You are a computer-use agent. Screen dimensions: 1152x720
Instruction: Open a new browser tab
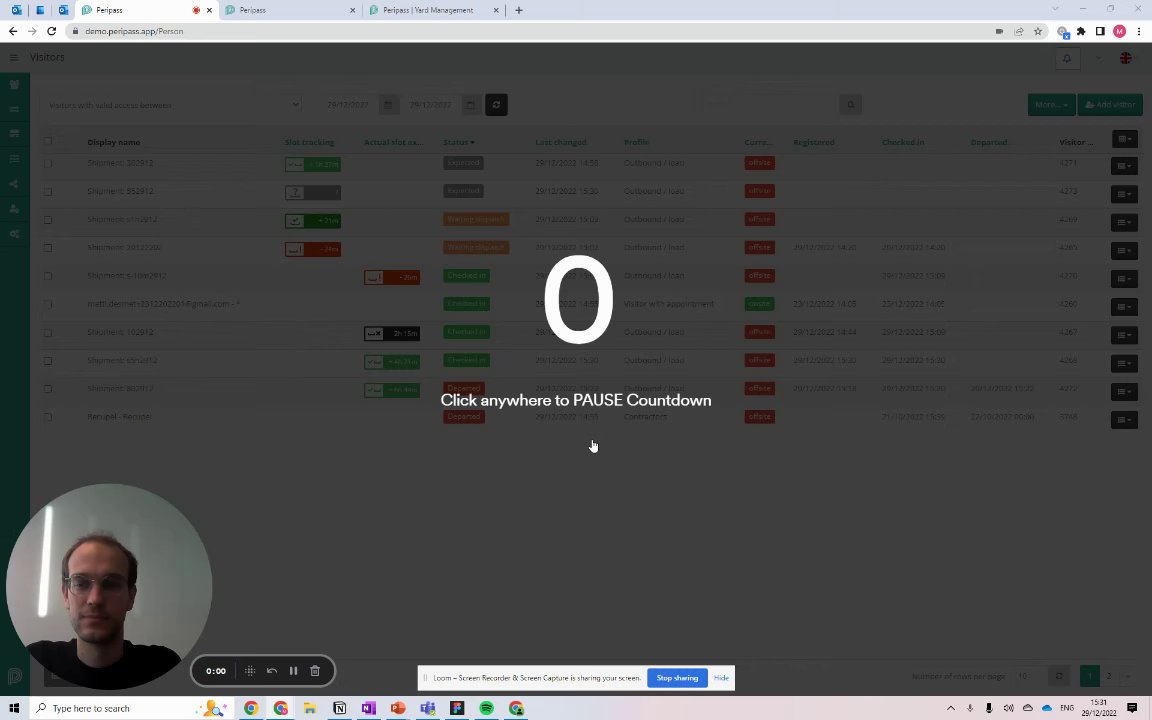pyautogui.click(x=519, y=10)
